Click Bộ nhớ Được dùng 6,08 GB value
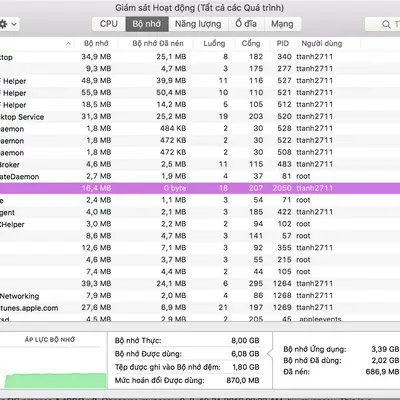 245,354
